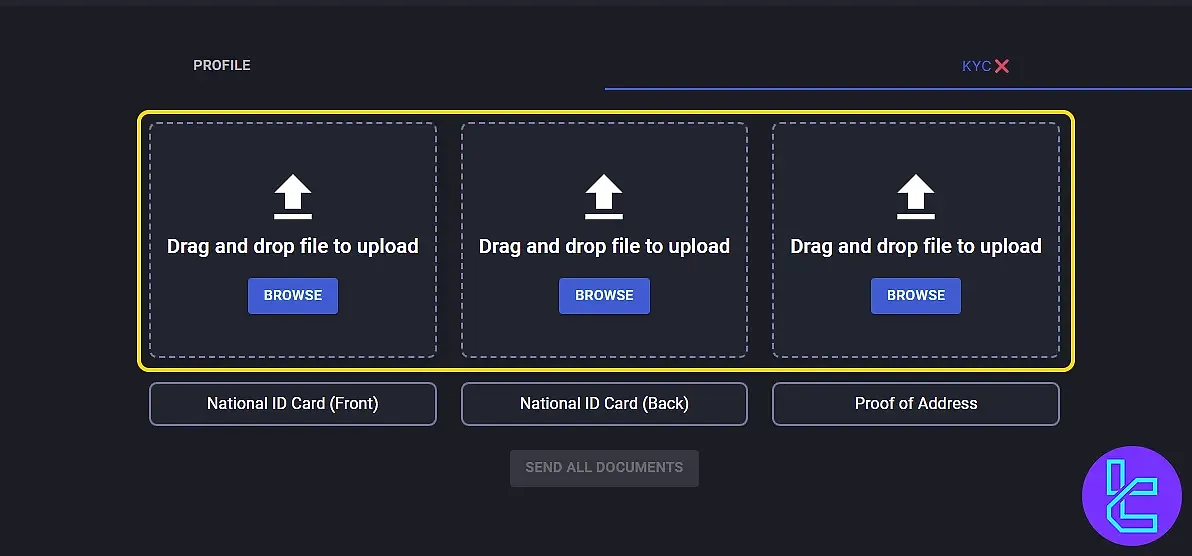Select the National ID Card (Front) label
Image resolution: width=1192 pixels, height=556 pixels.
tap(293, 404)
